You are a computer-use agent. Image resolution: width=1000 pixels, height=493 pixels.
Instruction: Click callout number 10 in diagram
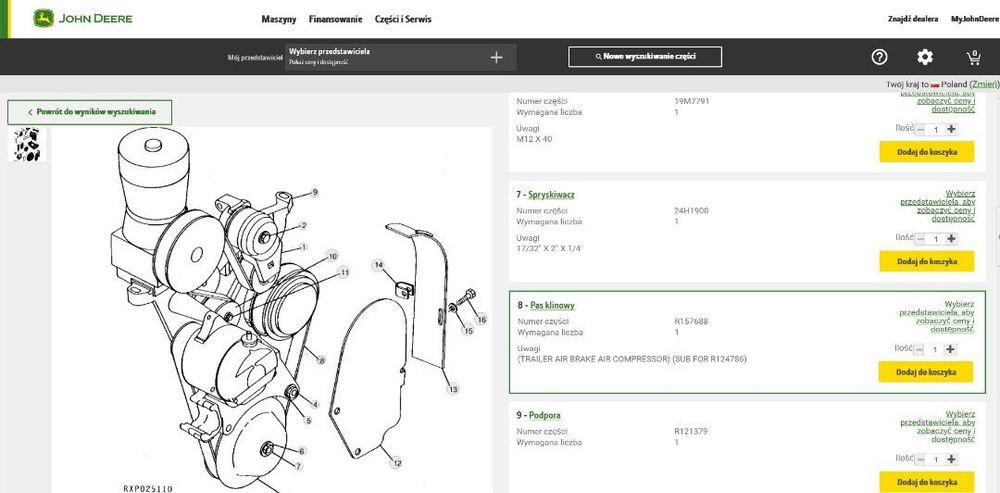pyautogui.click(x=332, y=256)
